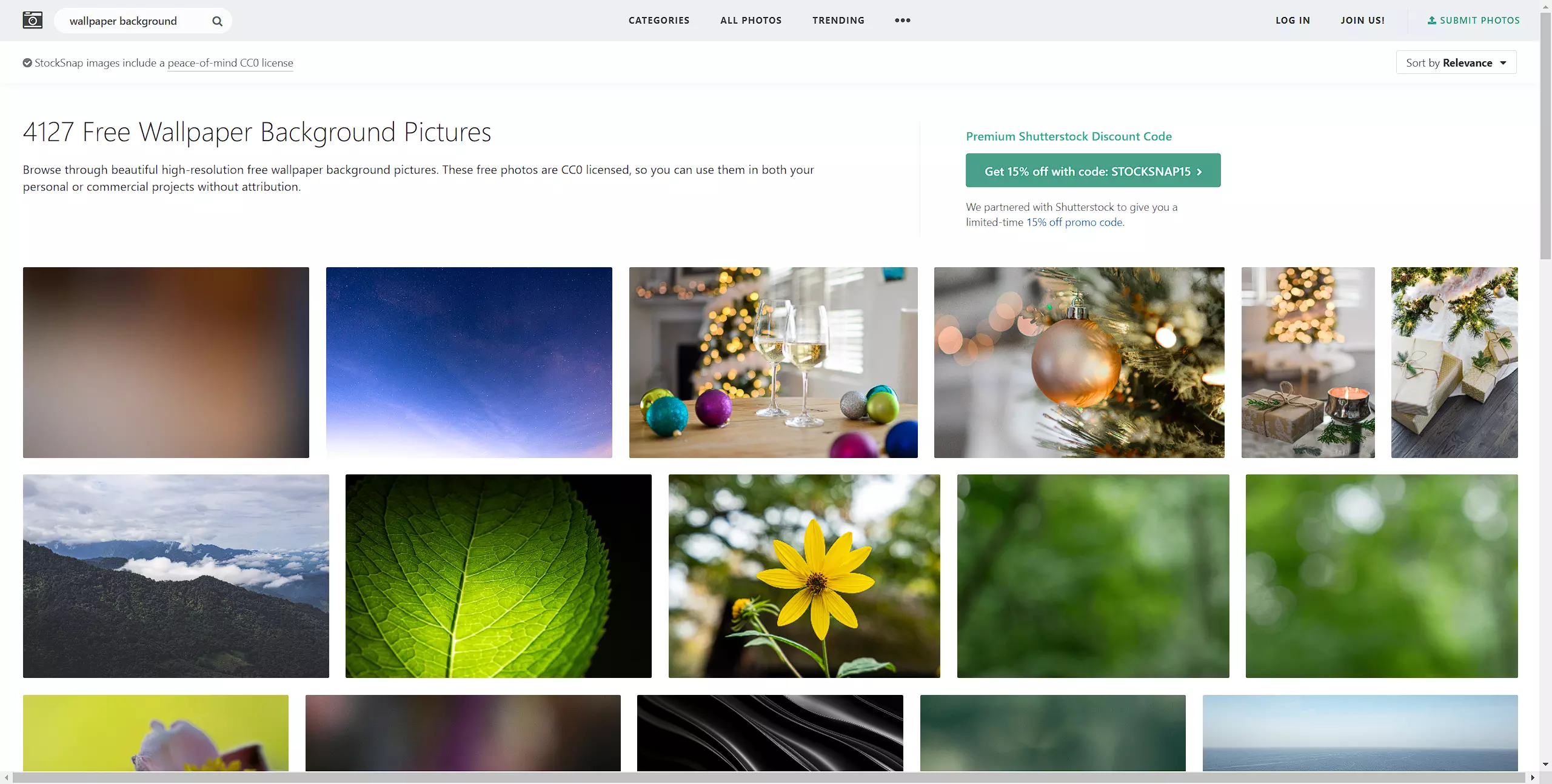The width and height of the screenshot is (1552, 784).
Task: Open the peace-of-mind CC0 license link
Action: [x=230, y=63]
